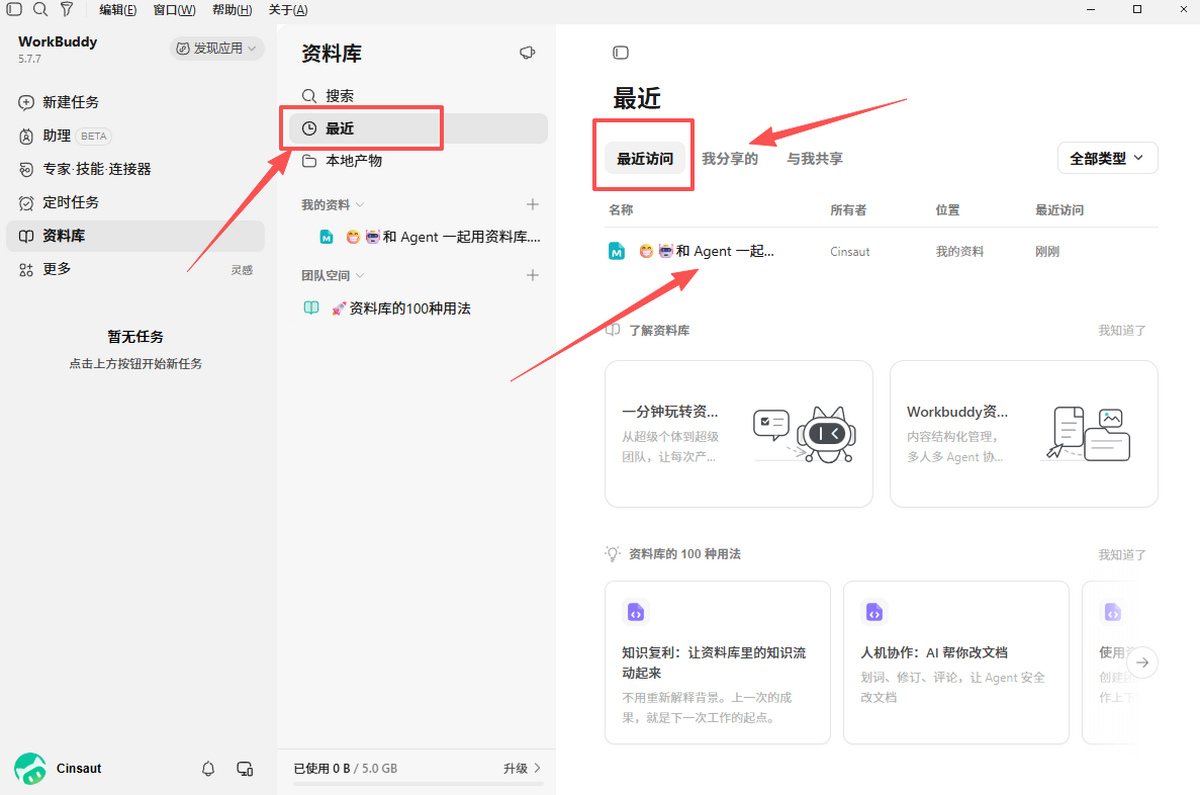Click the announcement megaphone icon in 资料库 header

click(527, 53)
